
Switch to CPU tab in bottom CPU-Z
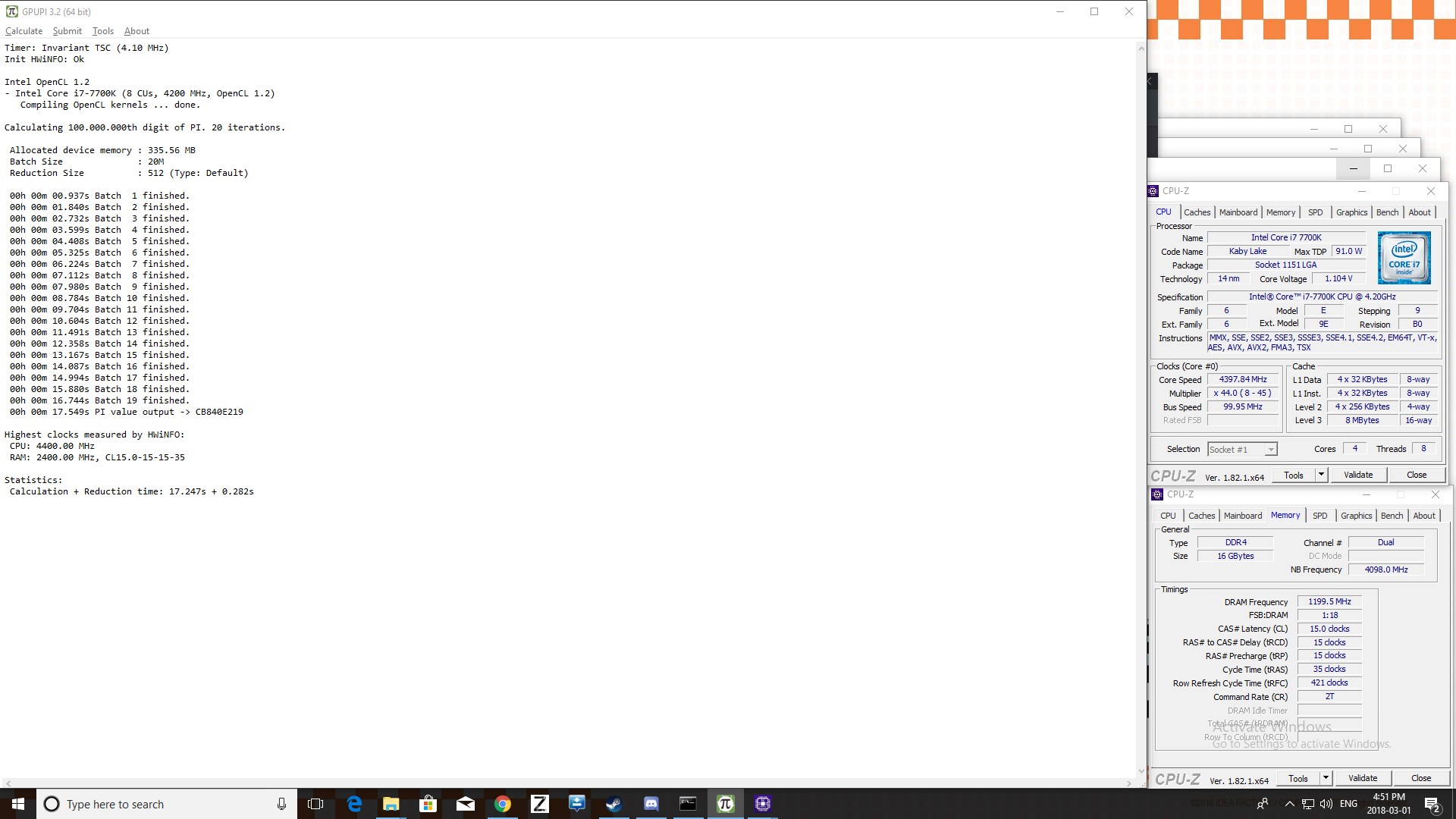click(x=1168, y=516)
